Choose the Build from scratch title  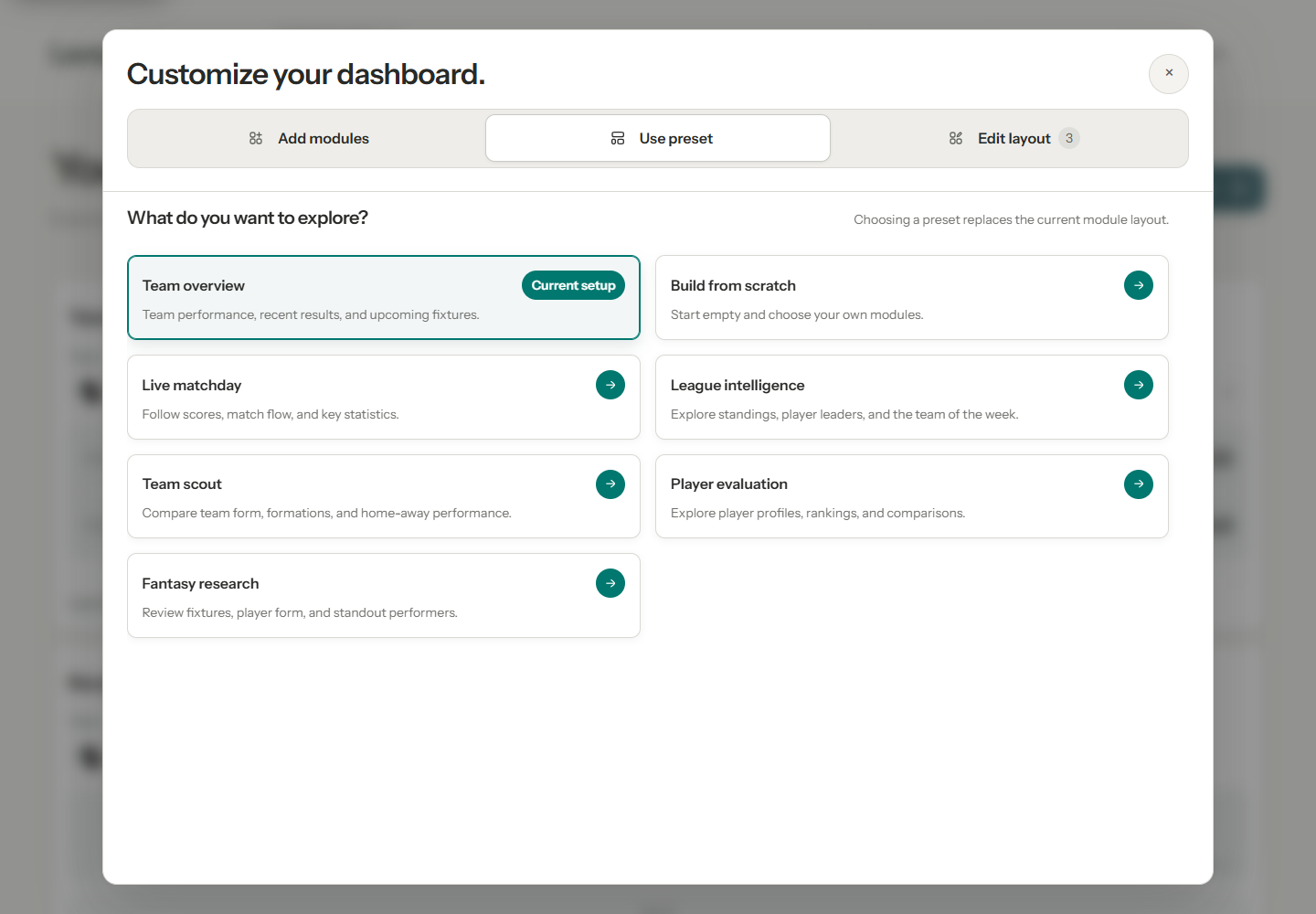tap(733, 285)
